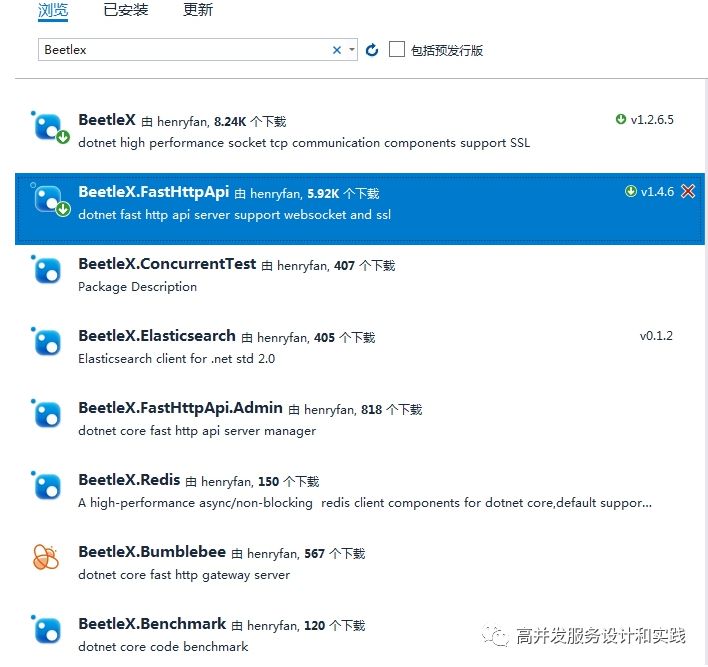Viewport: 708px width, 667px height.
Task: Click 'Package Description' under ConcurrentTest
Action: coord(137,287)
